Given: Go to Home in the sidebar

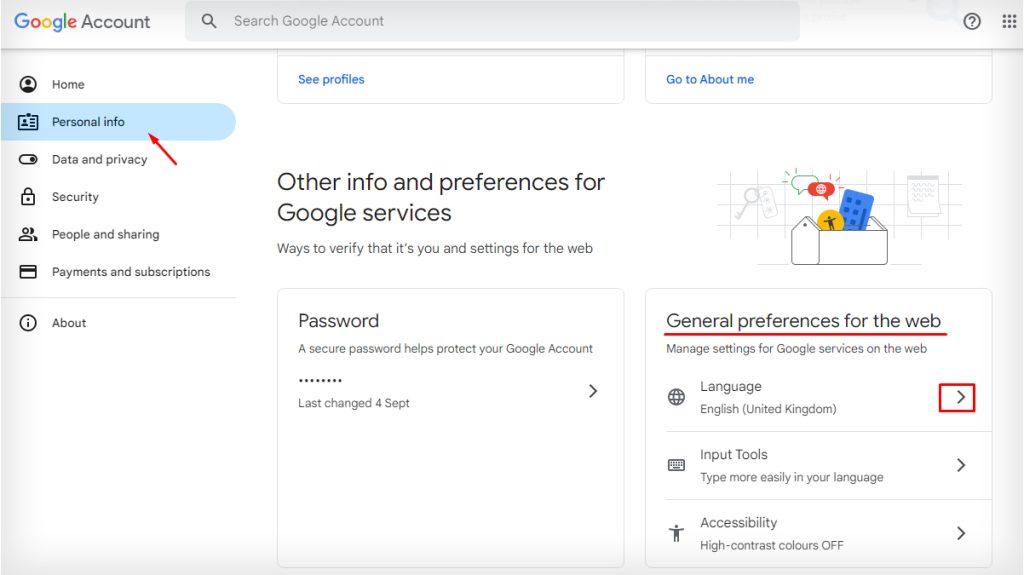Looking at the screenshot, I should [68, 85].
